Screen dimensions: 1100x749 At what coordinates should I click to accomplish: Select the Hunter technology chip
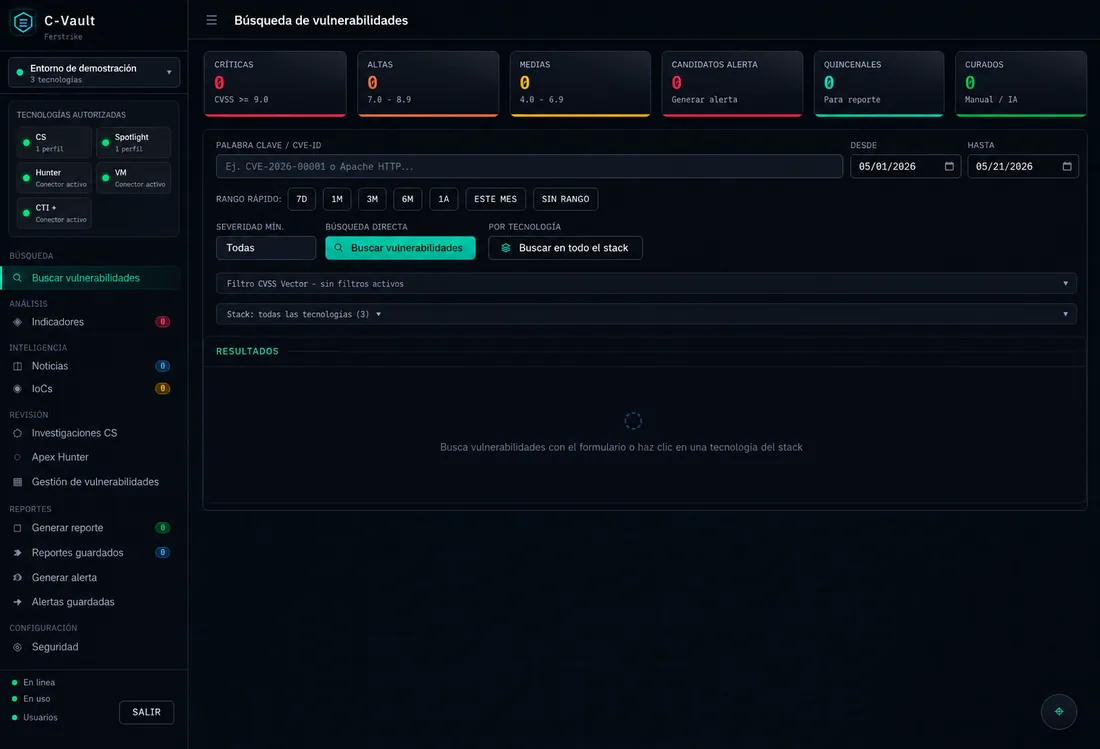54,177
